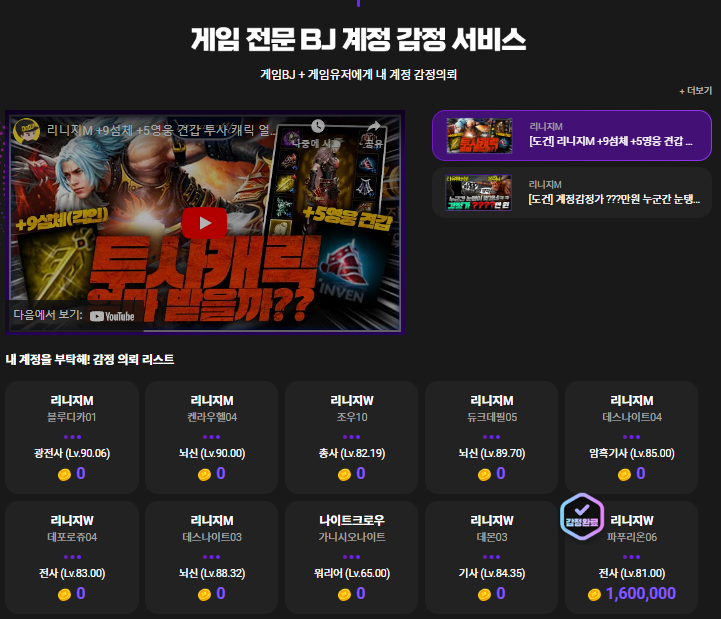Click the 데몬03 server name text
This screenshot has width=721, height=619.
click(x=492, y=537)
